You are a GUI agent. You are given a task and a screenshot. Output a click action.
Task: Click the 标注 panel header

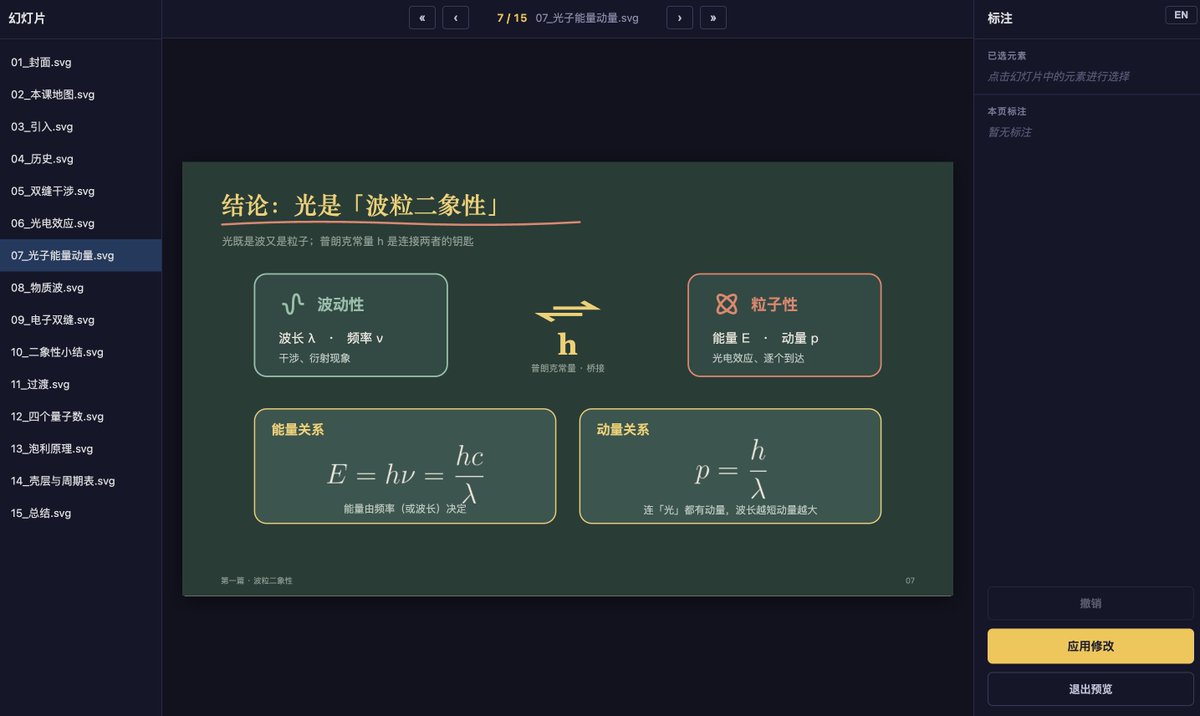pos(1000,18)
